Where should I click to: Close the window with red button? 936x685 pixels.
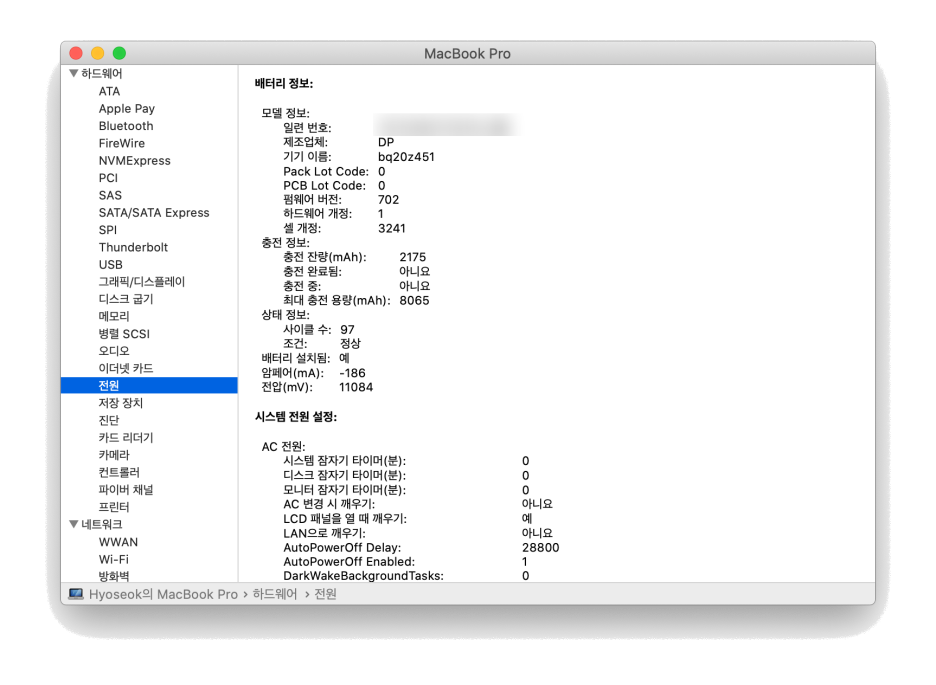76,53
